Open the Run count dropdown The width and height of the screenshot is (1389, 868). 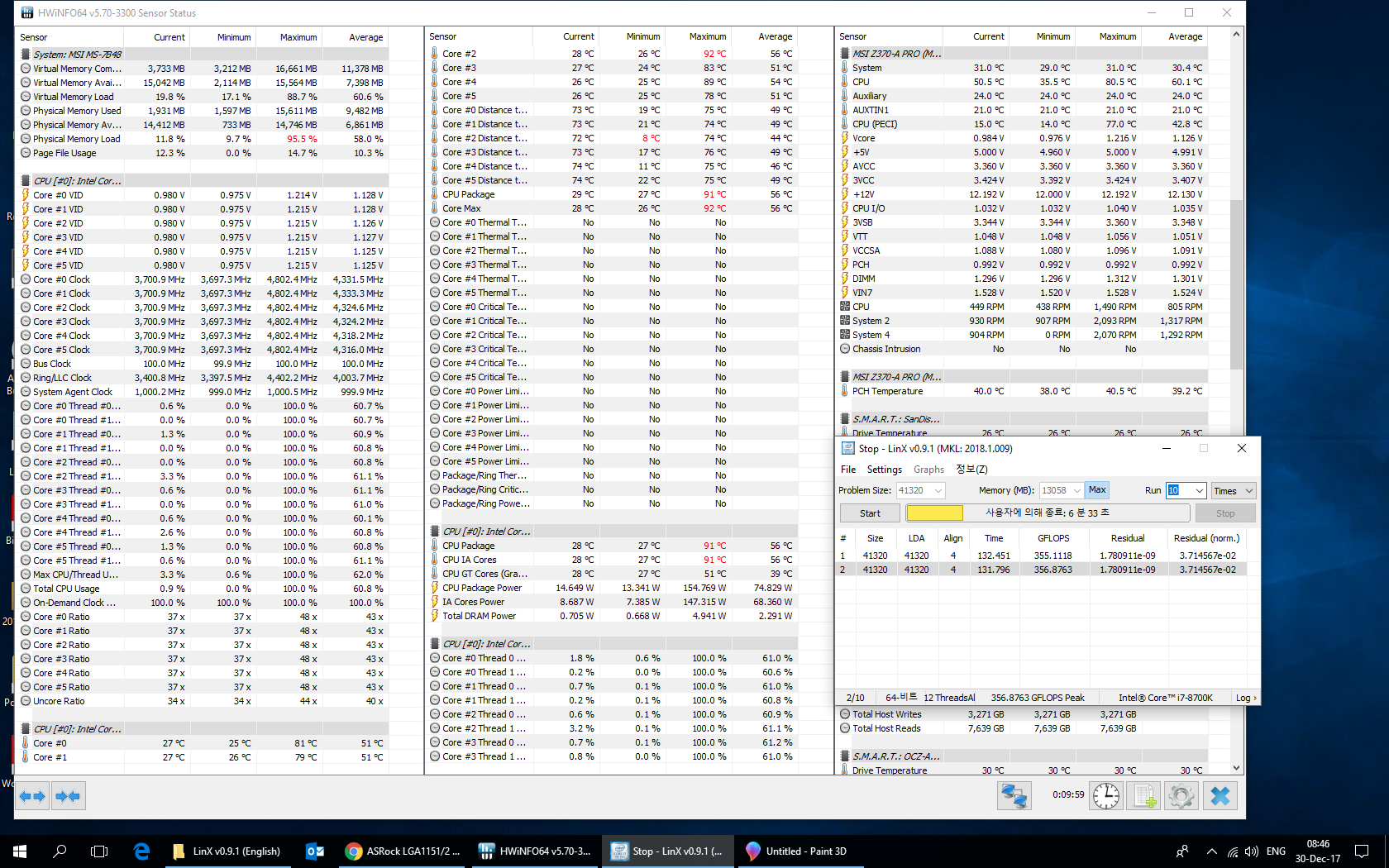pos(1186,490)
